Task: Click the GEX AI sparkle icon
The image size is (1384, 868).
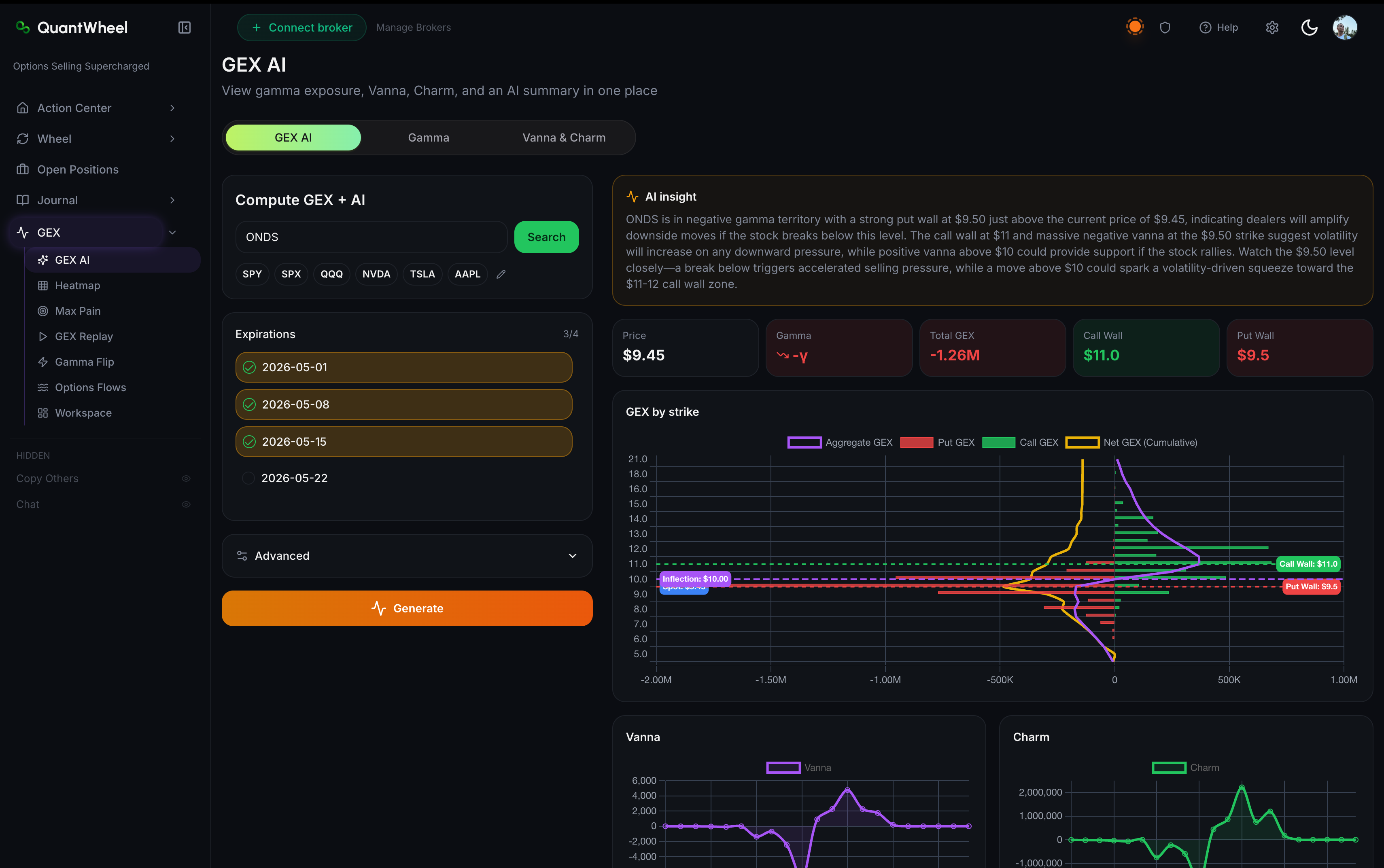Action: (42, 260)
